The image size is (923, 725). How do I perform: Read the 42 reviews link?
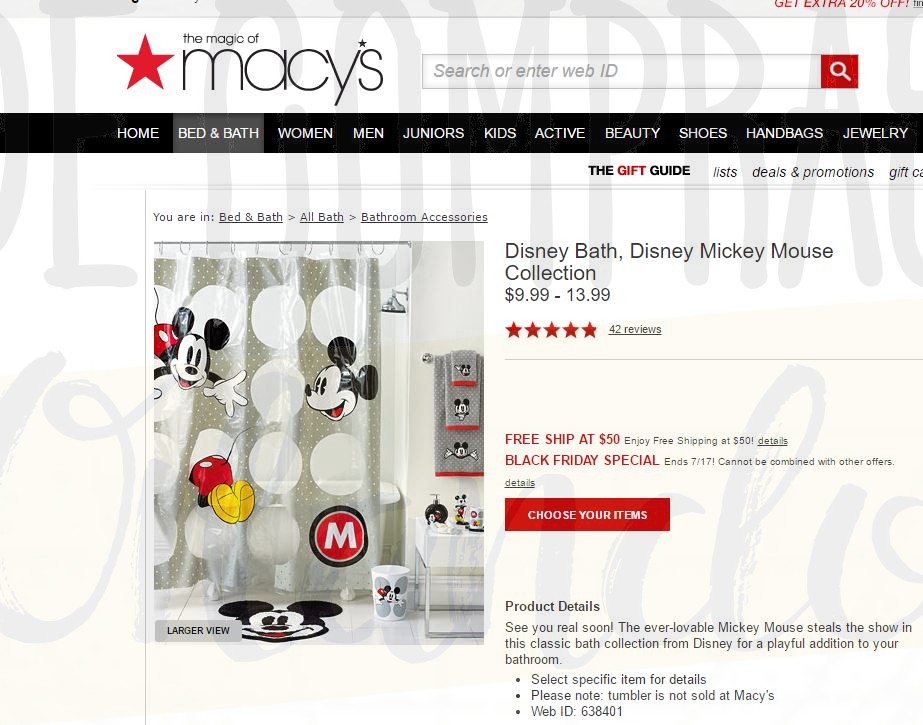pyautogui.click(x=635, y=329)
